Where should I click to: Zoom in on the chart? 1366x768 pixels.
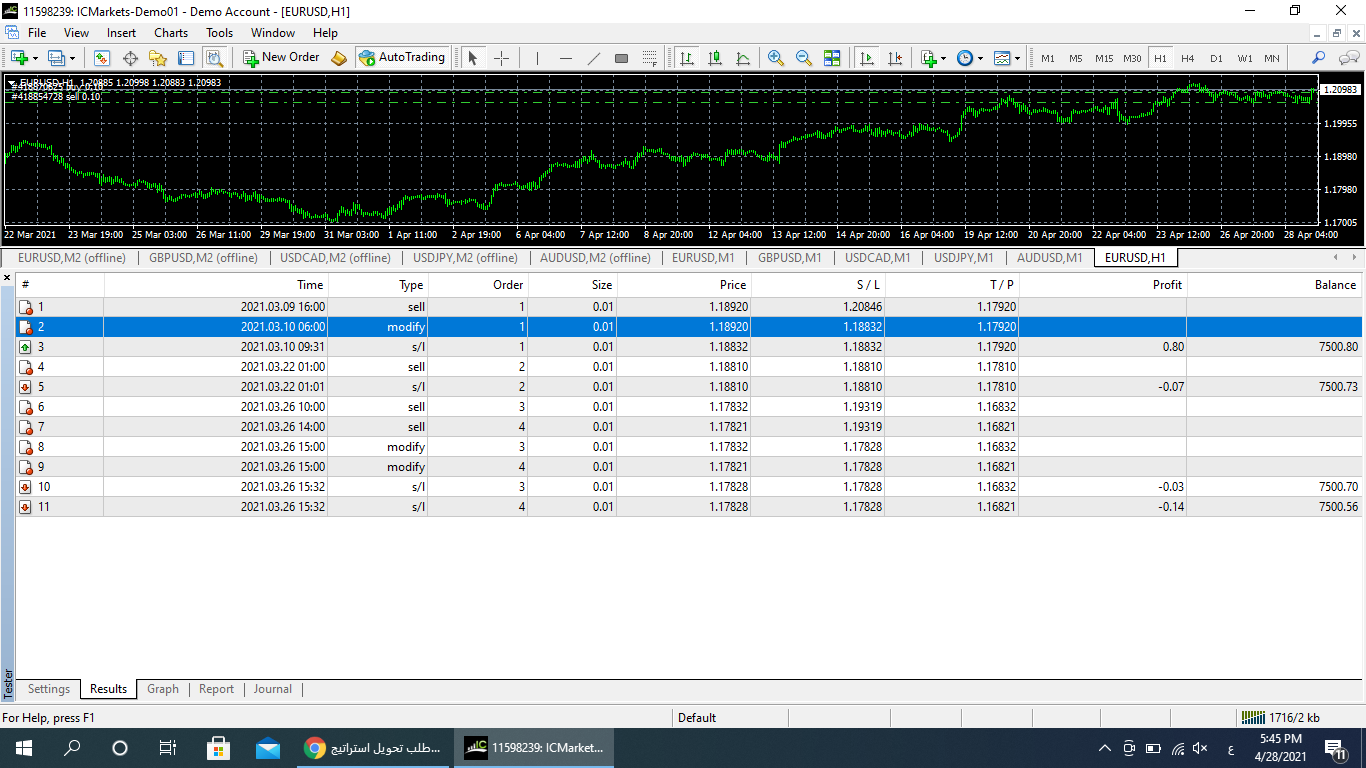pyautogui.click(x=775, y=58)
